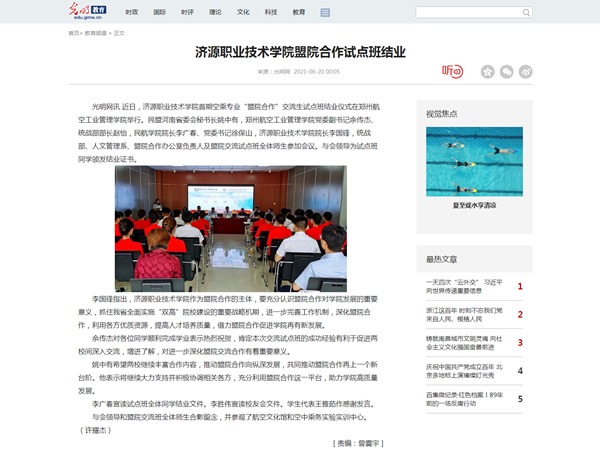Open the 国际 navigation item
This screenshot has height=459, width=600.
160,12
